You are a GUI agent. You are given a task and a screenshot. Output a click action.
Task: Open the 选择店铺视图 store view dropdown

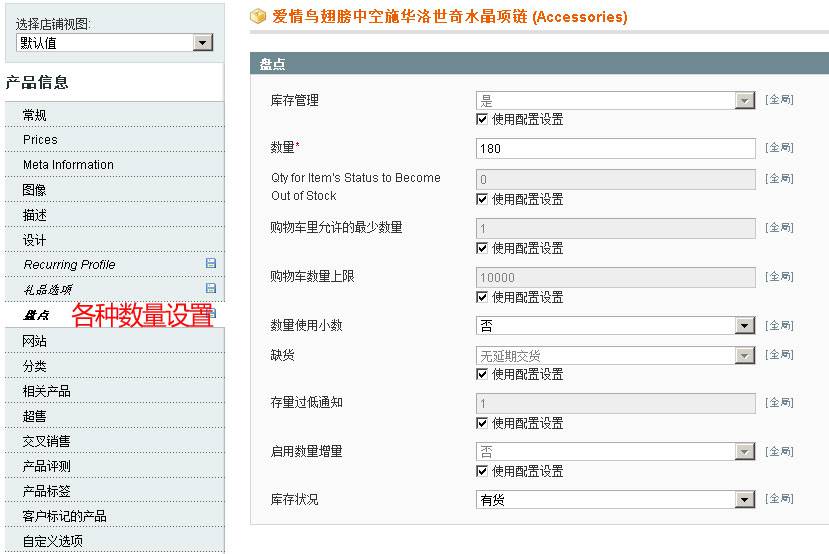tap(115, 43)
